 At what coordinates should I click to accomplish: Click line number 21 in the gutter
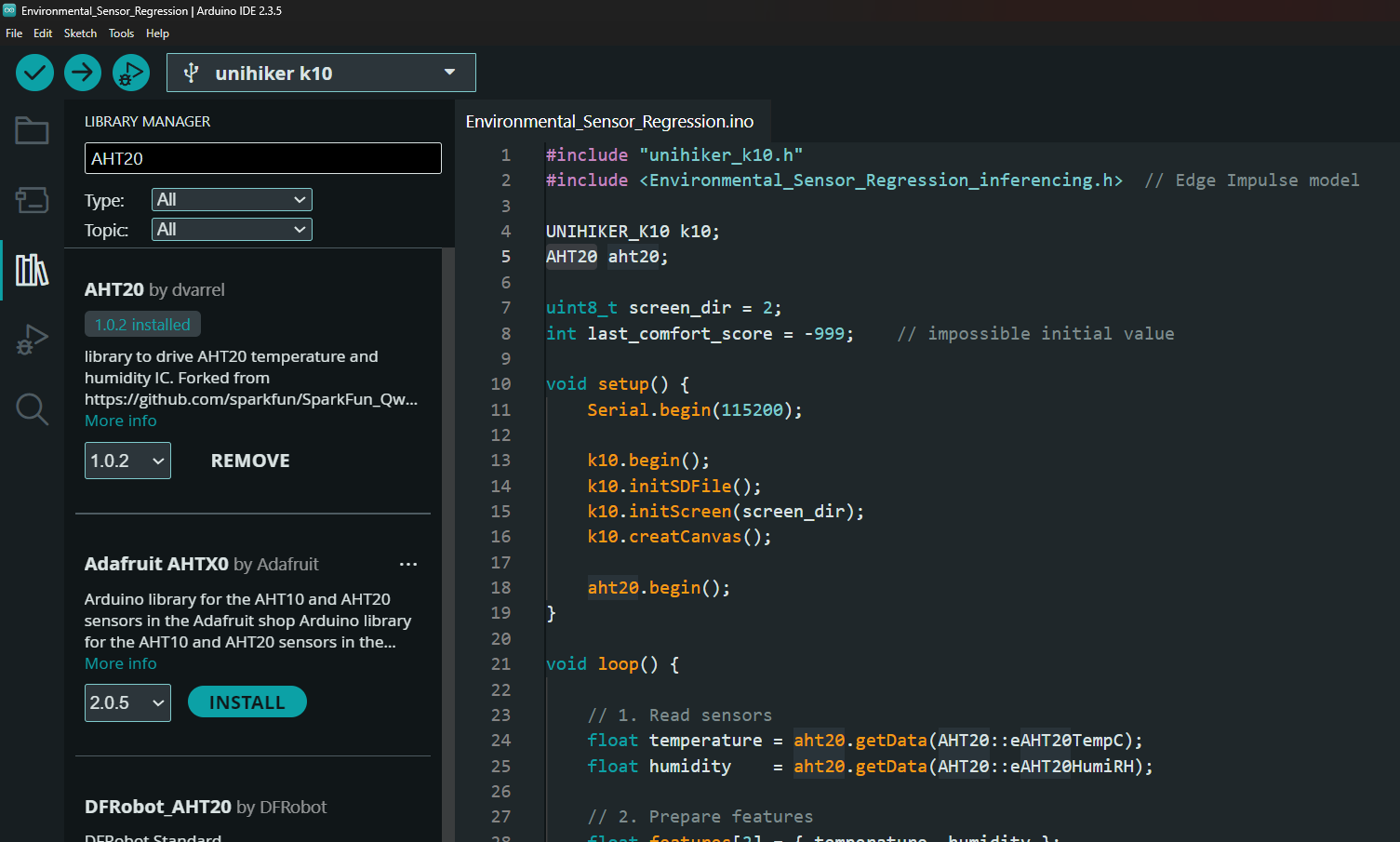[x=500, y=664]
